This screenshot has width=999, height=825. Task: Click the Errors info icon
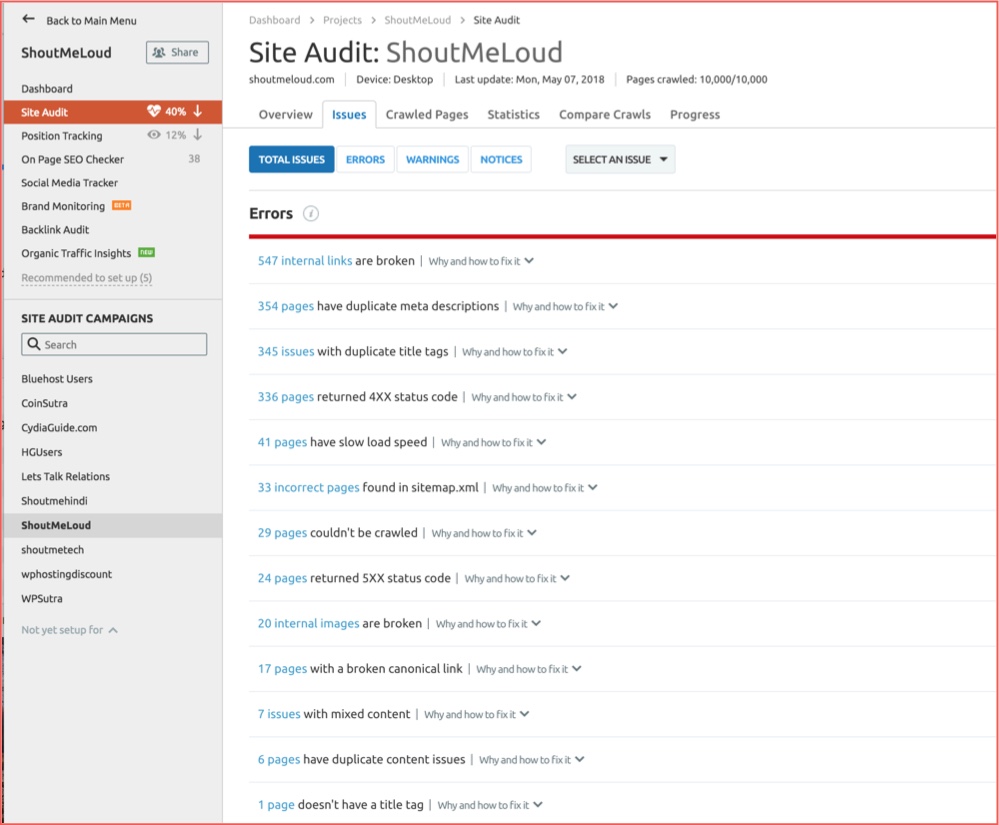pyautogui.click(x=311, y=214)
